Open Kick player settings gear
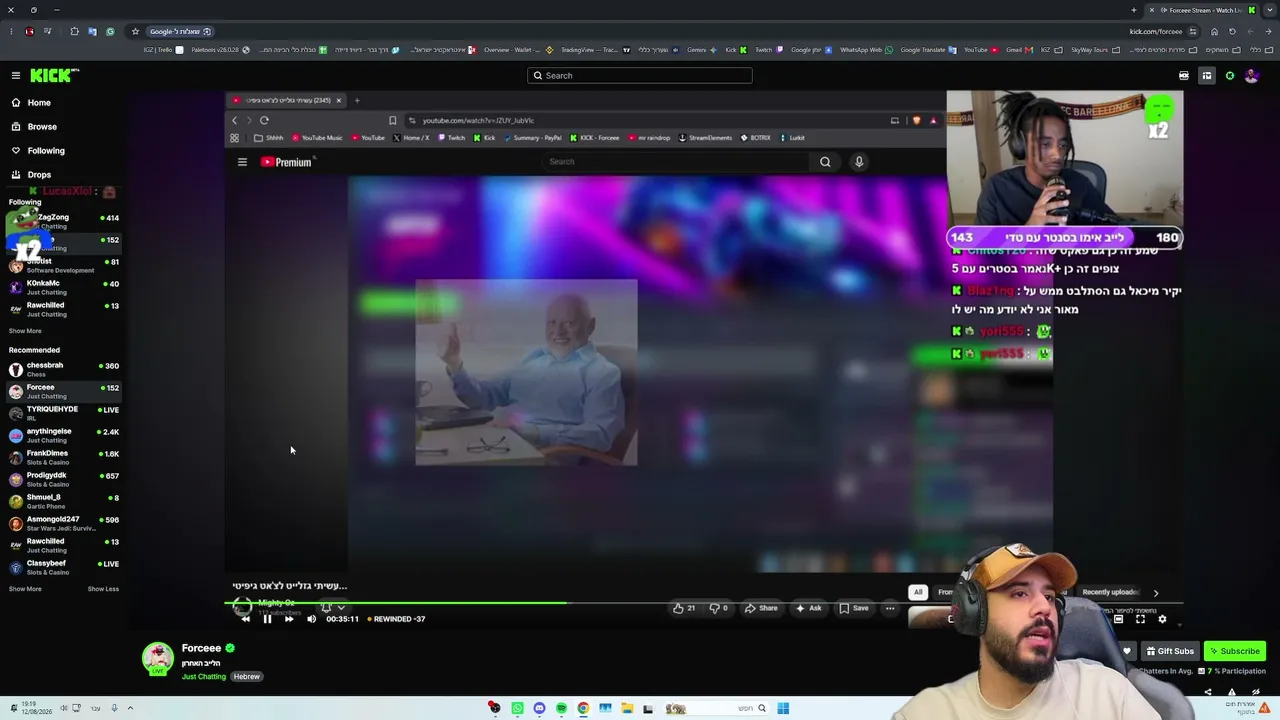 tap(1162, 619)
